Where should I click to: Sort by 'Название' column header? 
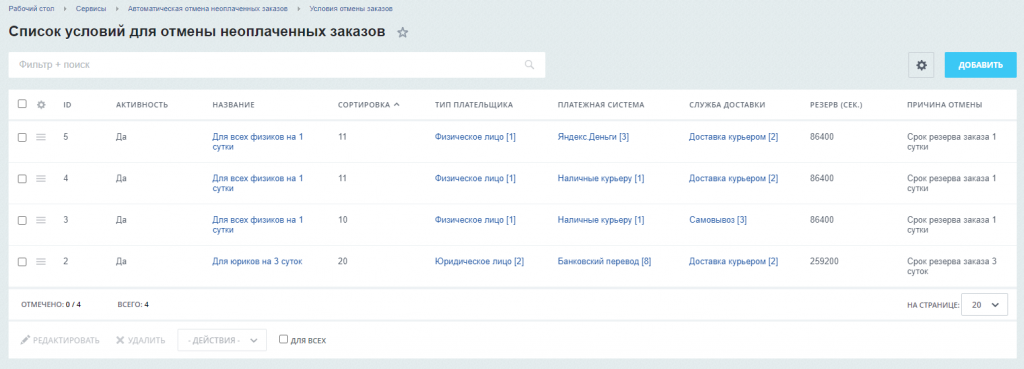233,104
